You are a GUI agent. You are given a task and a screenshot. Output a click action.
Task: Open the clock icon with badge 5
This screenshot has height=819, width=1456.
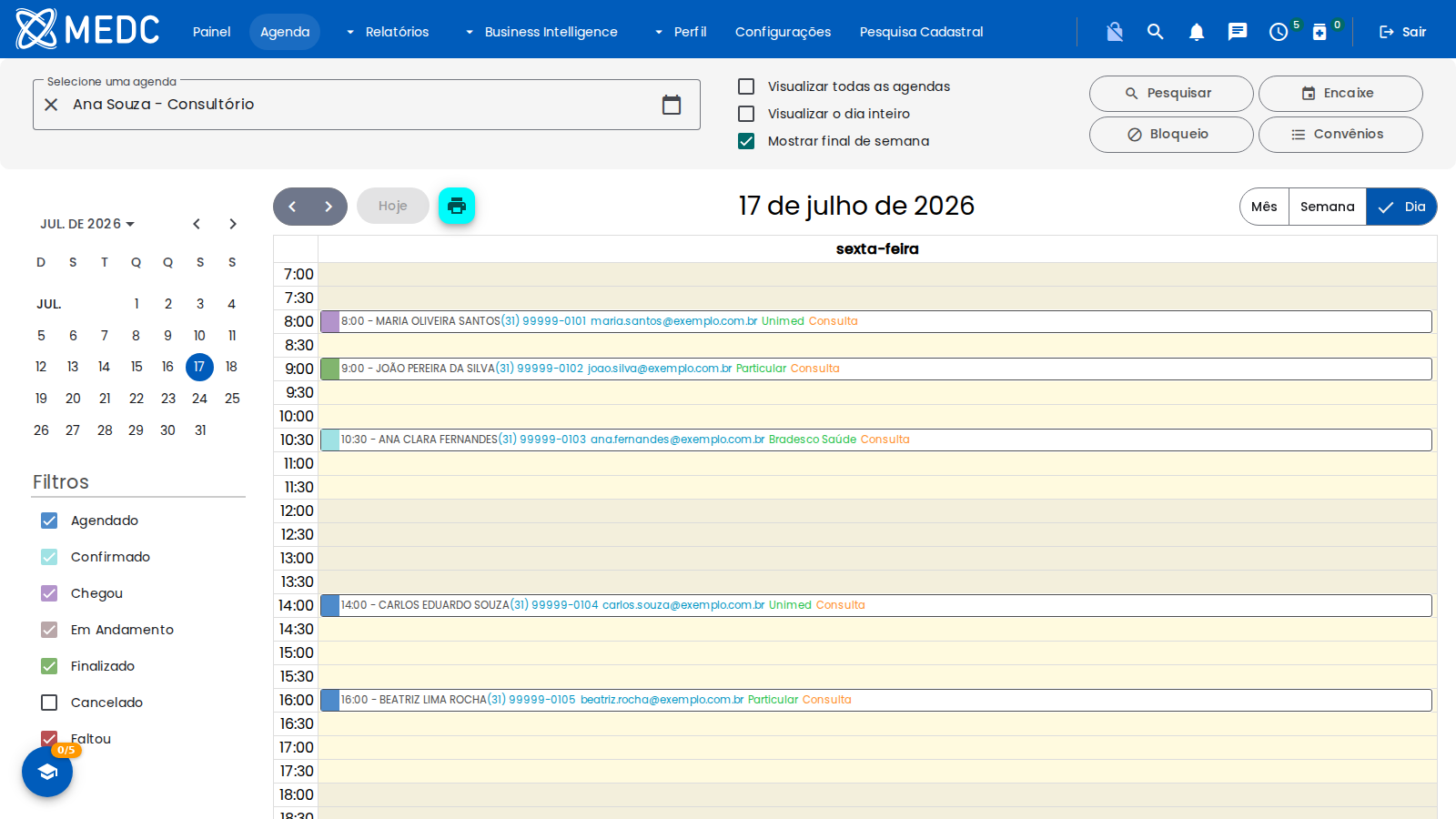coord(1279,32)
